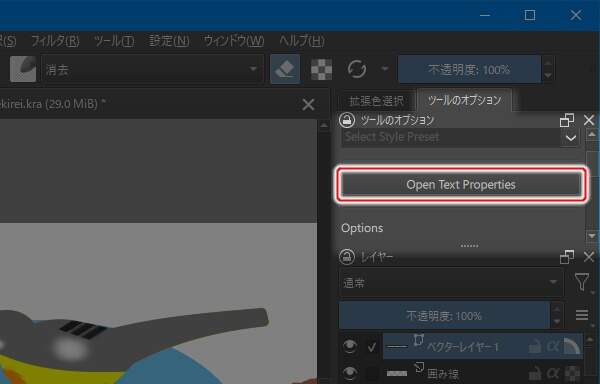Hide the 囲み線 layer with eye icon
This screenshot has width=600, height=384.
tap(349, 373)
